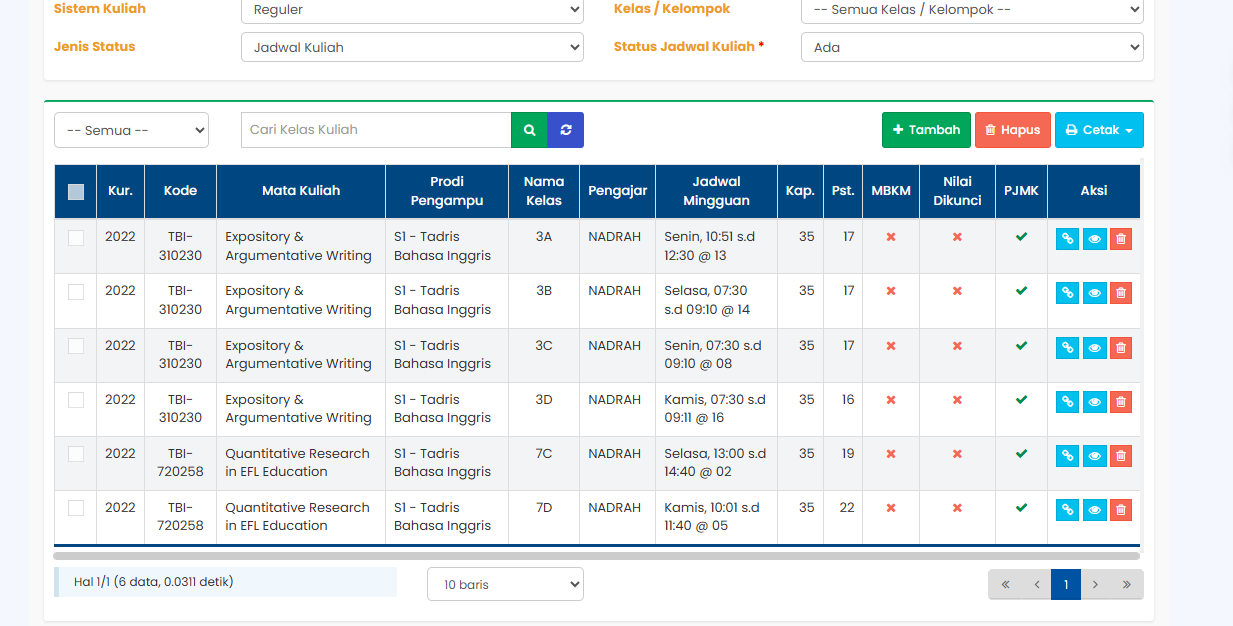
Task: View details eye icon for class 3B
Action: point(1094,293)
